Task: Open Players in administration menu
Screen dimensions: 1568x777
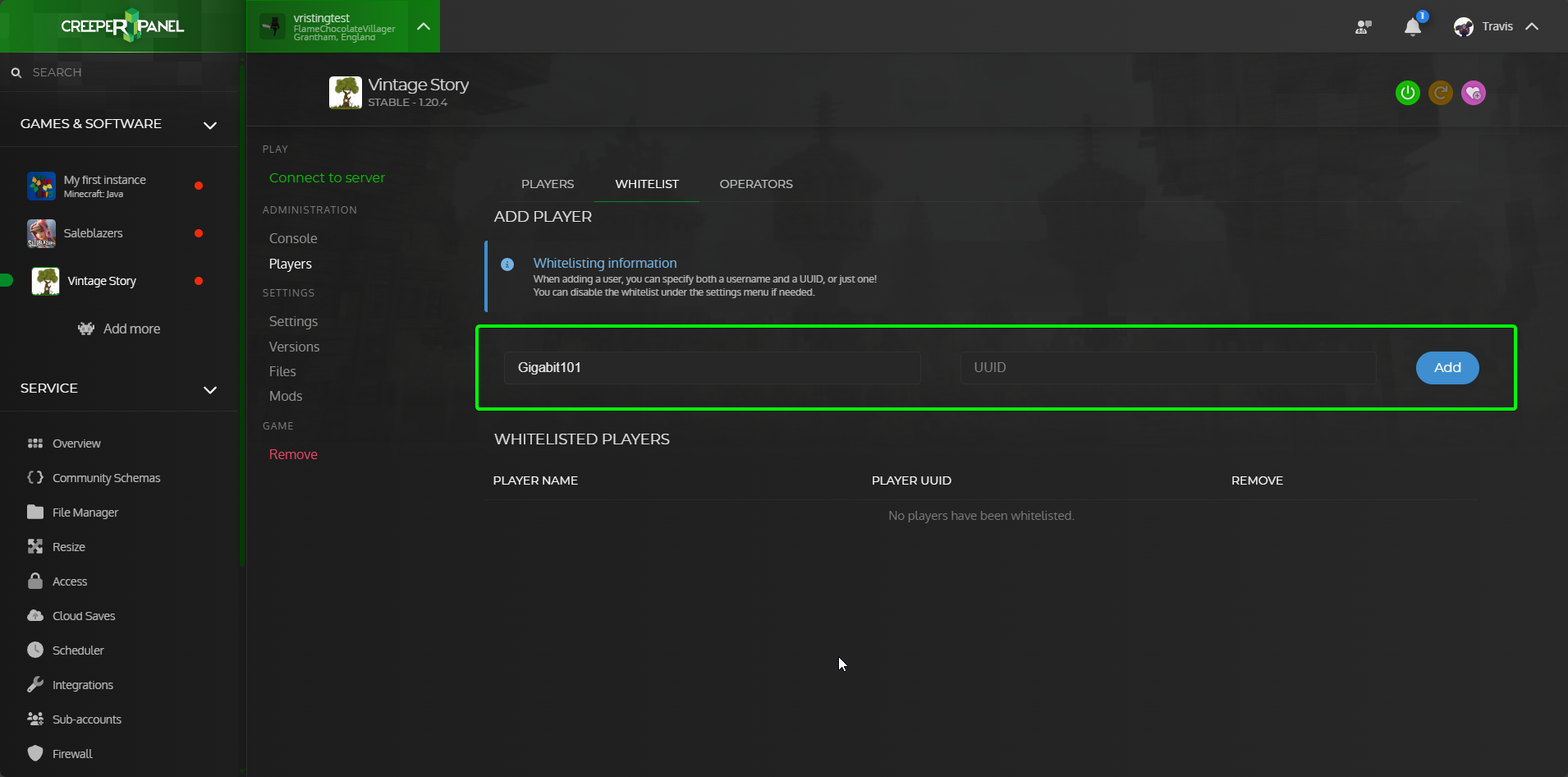Action: coord(291,264)
